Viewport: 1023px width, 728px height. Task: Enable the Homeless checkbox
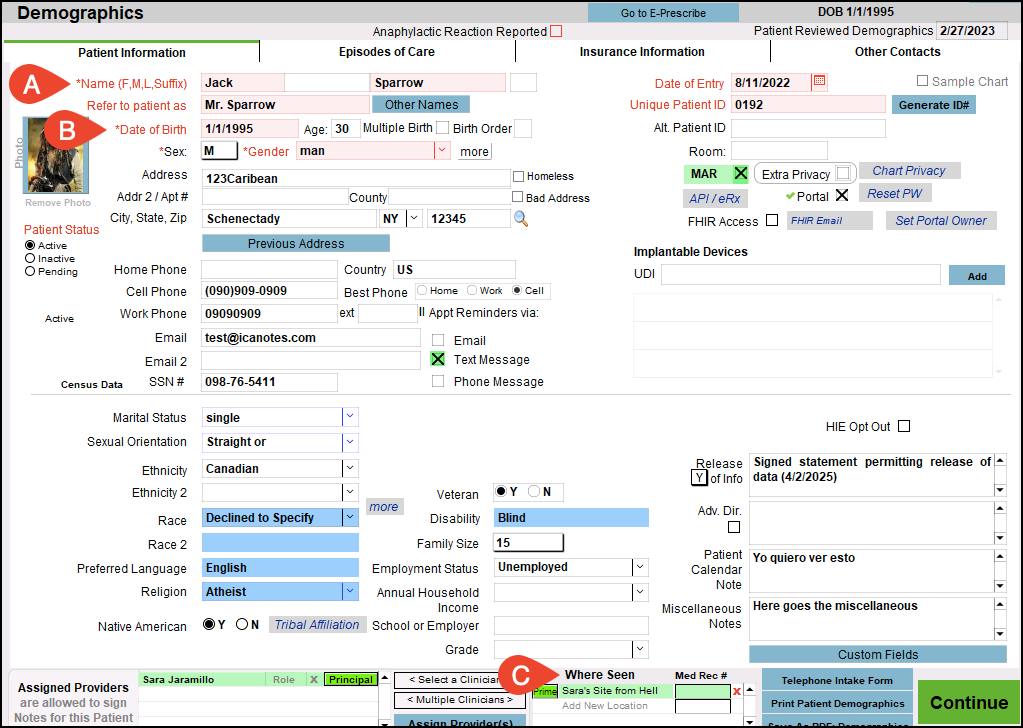coord(518,176)
